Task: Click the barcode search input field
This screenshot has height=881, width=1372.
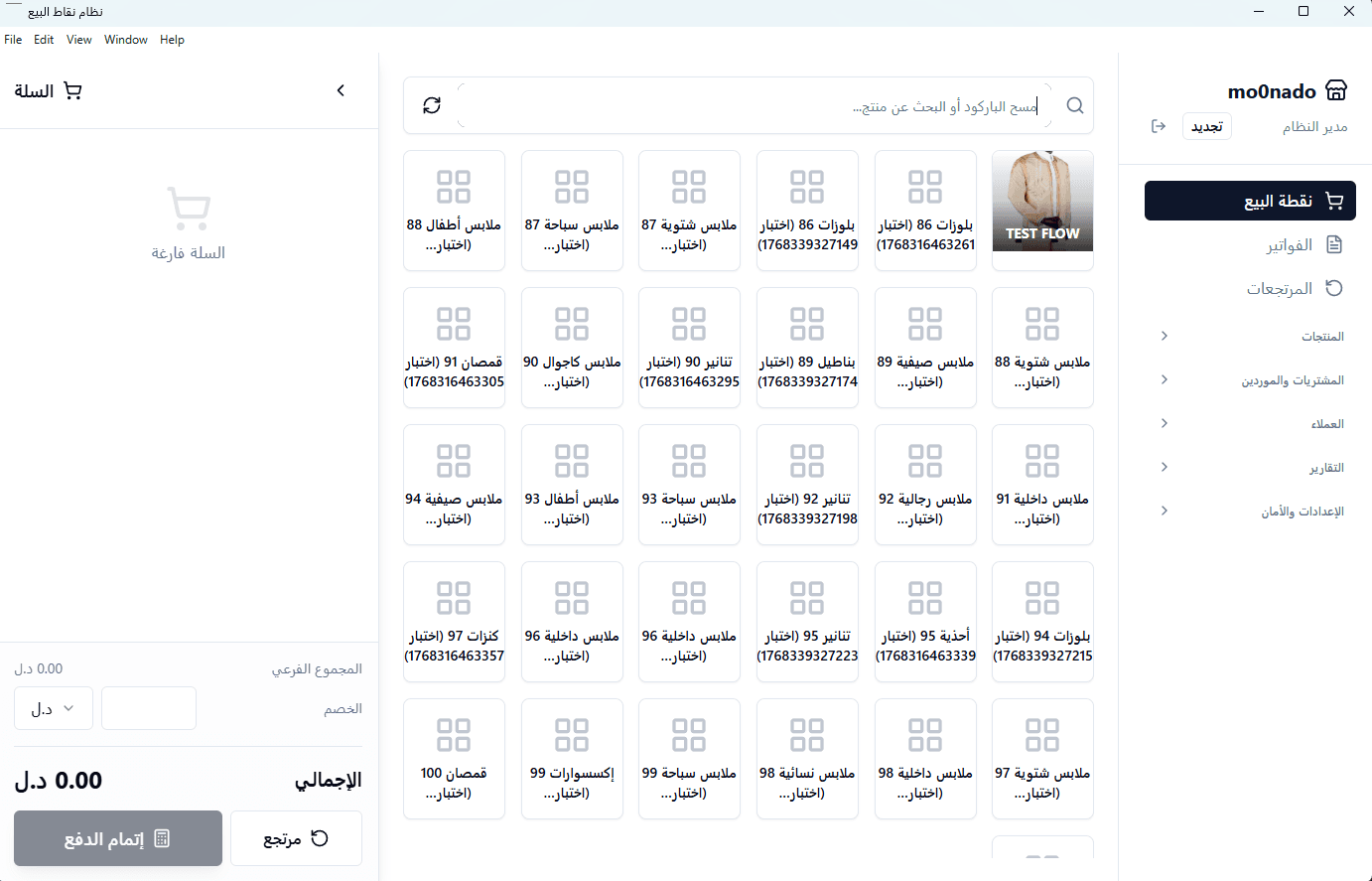Action: 754,105
